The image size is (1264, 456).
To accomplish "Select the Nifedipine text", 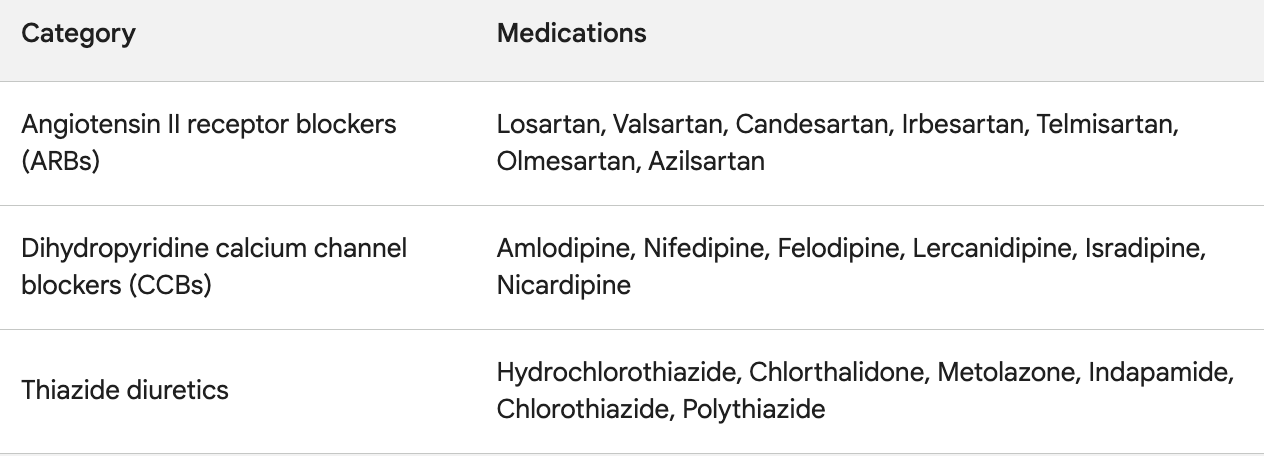I will pyautogui.click(x=701, y=249).
